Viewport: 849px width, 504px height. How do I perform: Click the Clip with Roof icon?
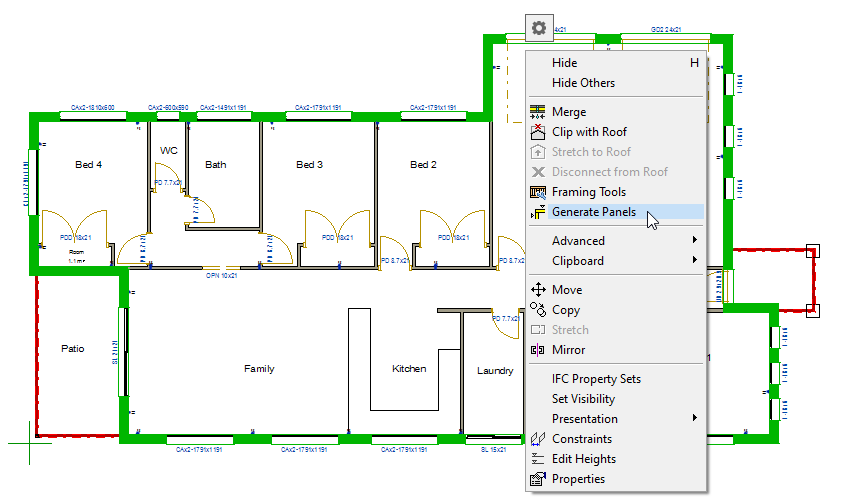(x=537, y=132)
